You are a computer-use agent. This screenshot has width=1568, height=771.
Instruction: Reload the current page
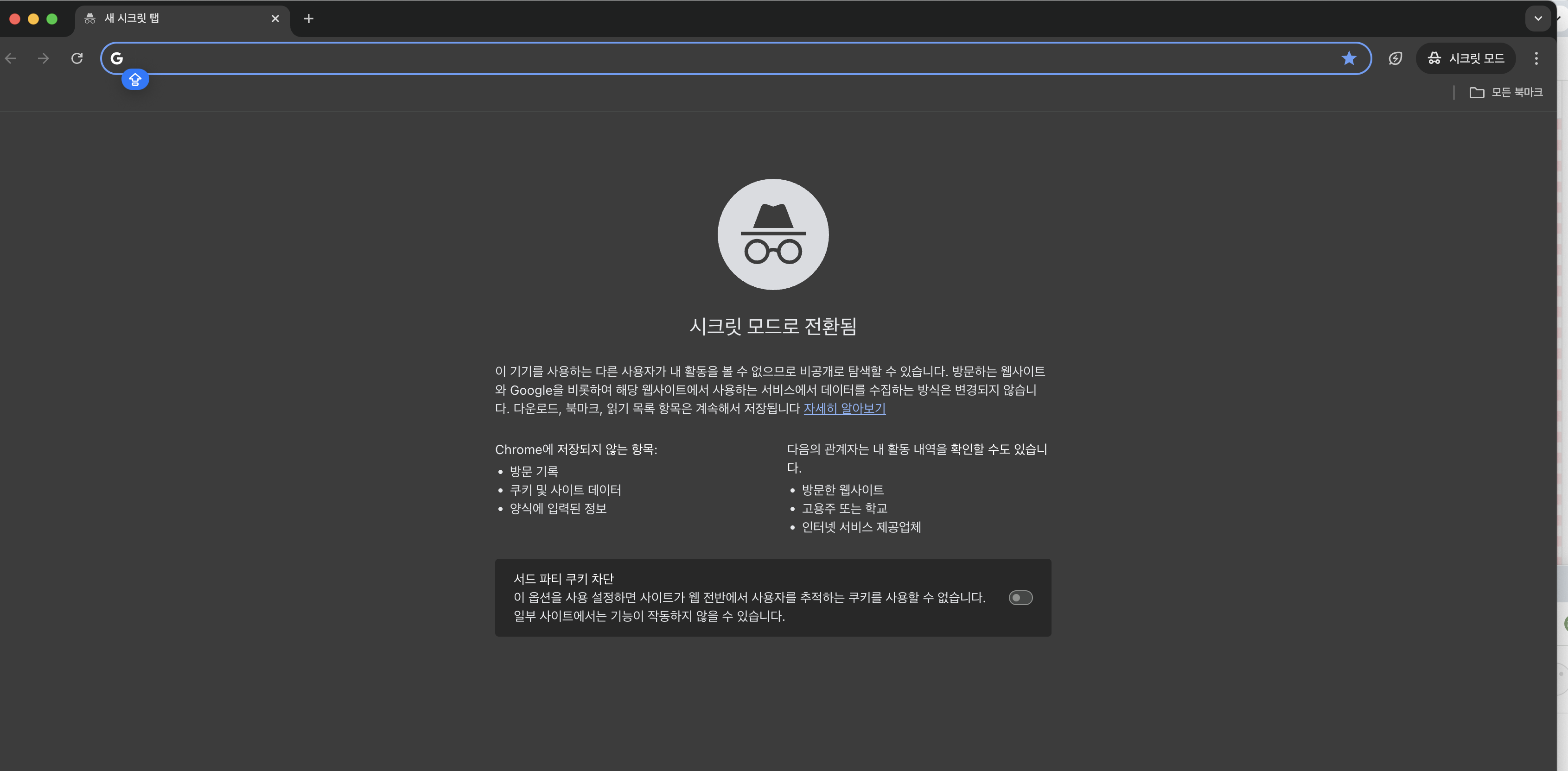[76, 58]
